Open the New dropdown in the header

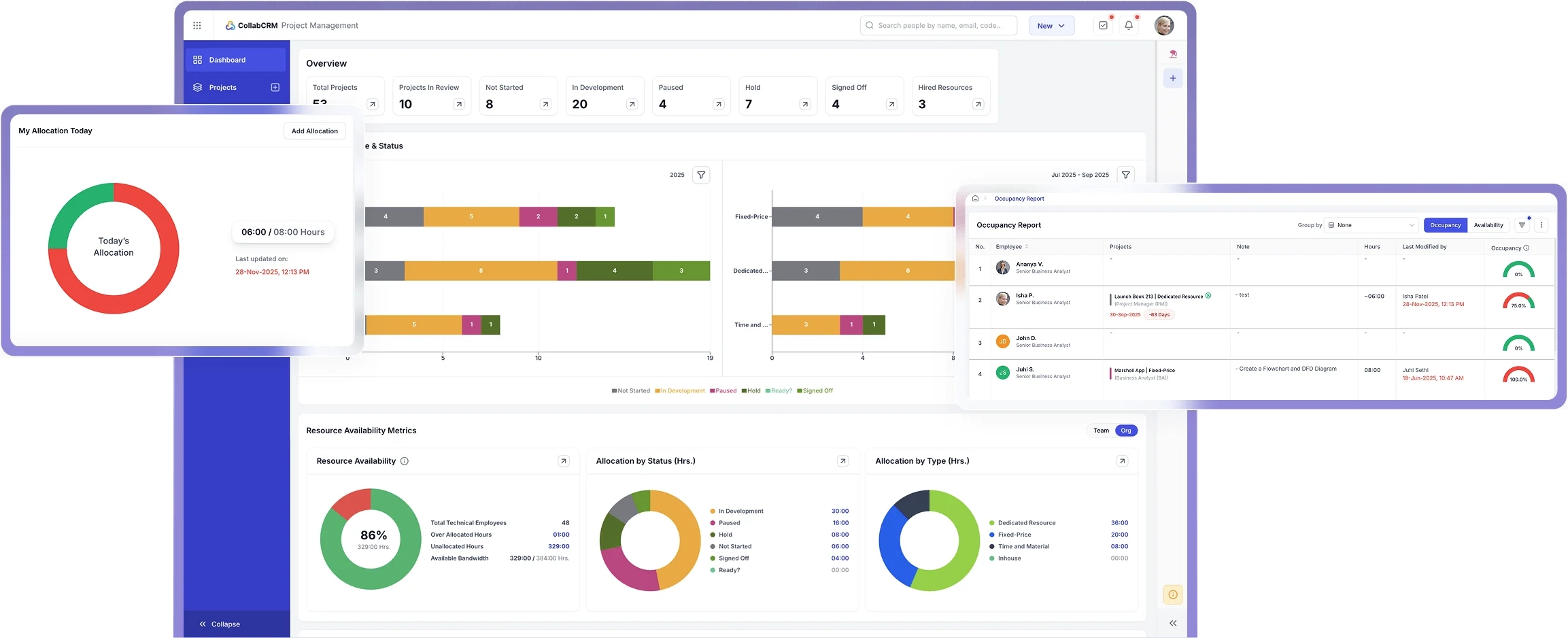pyautogui.click(x=1051, y=25)
